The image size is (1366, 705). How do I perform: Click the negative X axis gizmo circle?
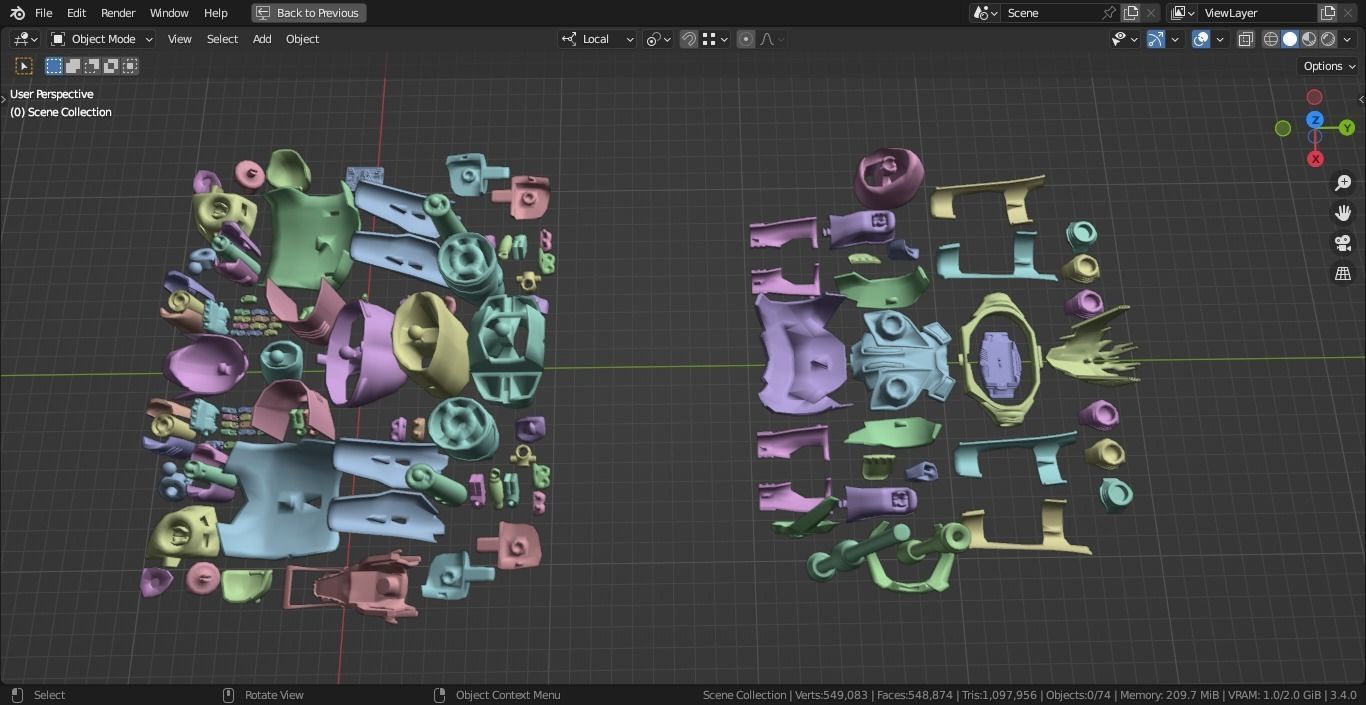(1315, 97)
